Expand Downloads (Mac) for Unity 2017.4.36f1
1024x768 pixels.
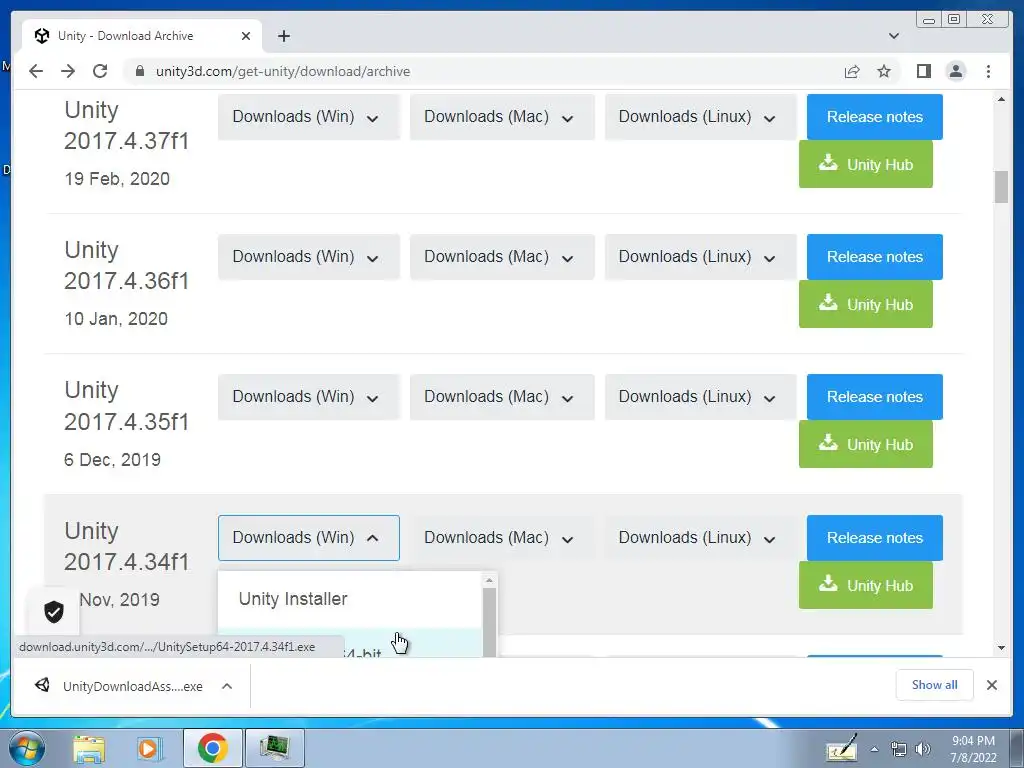click(502, 257)
